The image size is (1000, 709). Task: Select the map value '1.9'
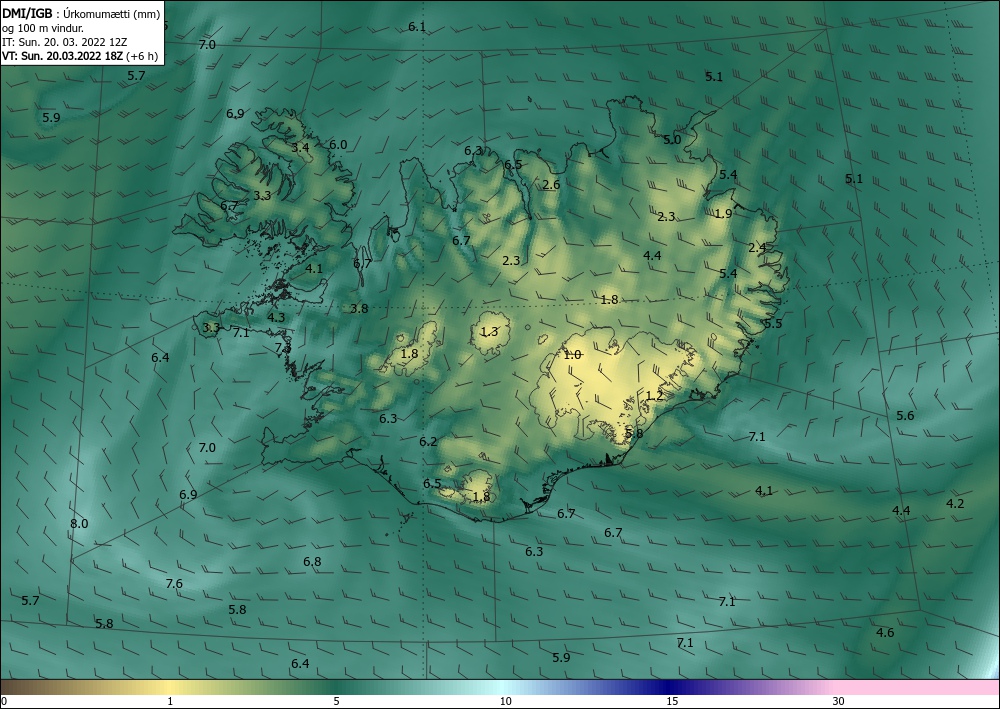[x=723, y=214]
